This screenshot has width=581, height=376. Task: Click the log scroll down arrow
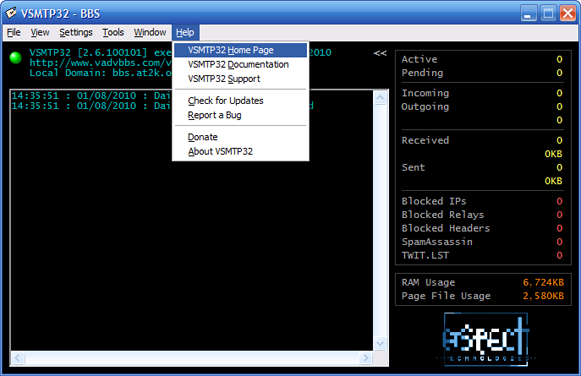click(x=381, y=343)
